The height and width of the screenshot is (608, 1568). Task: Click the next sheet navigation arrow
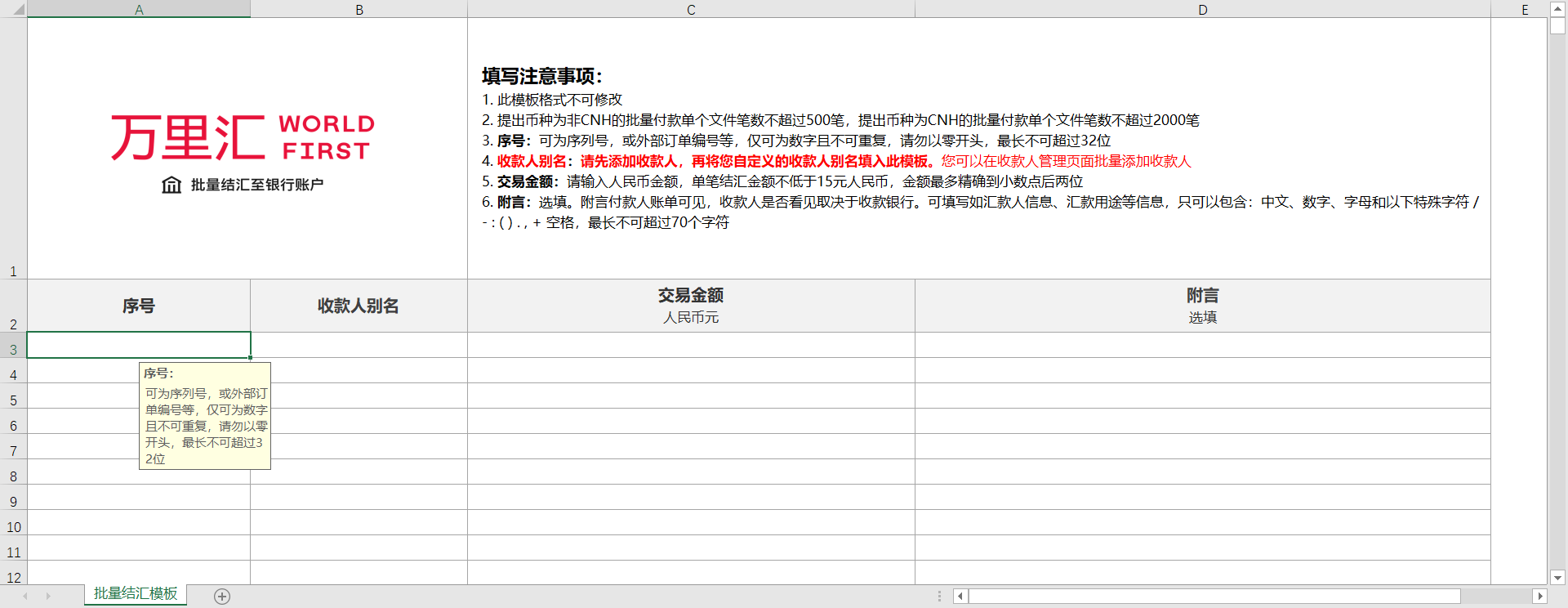tap(48, 597)
